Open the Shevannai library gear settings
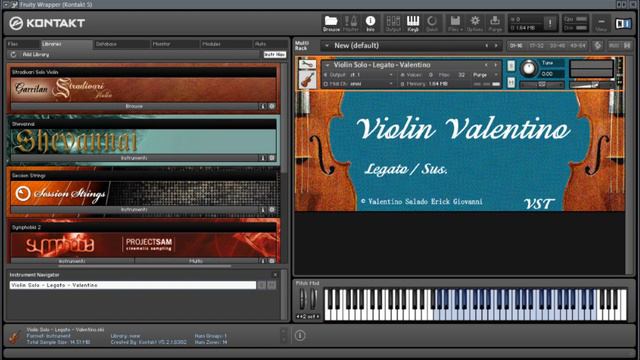This screenshot has height=360, width=640. [x=272, y=158]
